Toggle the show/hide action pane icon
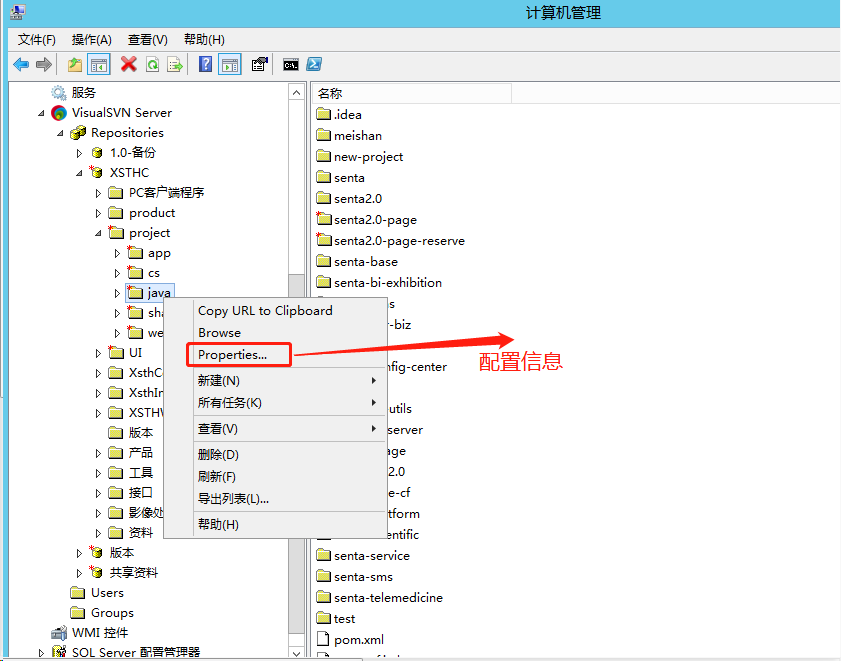 pyautogui.click(x=230, y=65)
